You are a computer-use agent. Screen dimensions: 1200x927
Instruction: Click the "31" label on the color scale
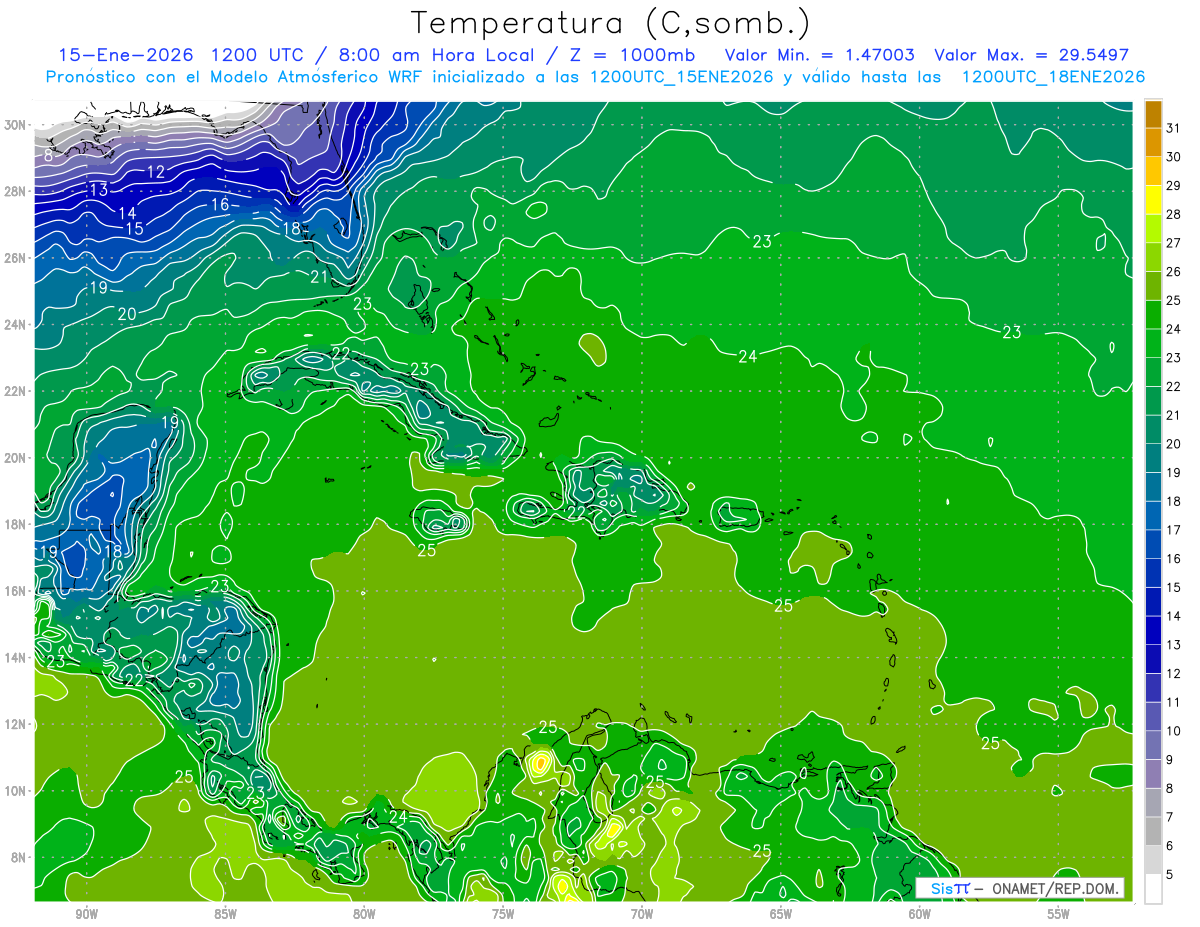(1173, 127)
